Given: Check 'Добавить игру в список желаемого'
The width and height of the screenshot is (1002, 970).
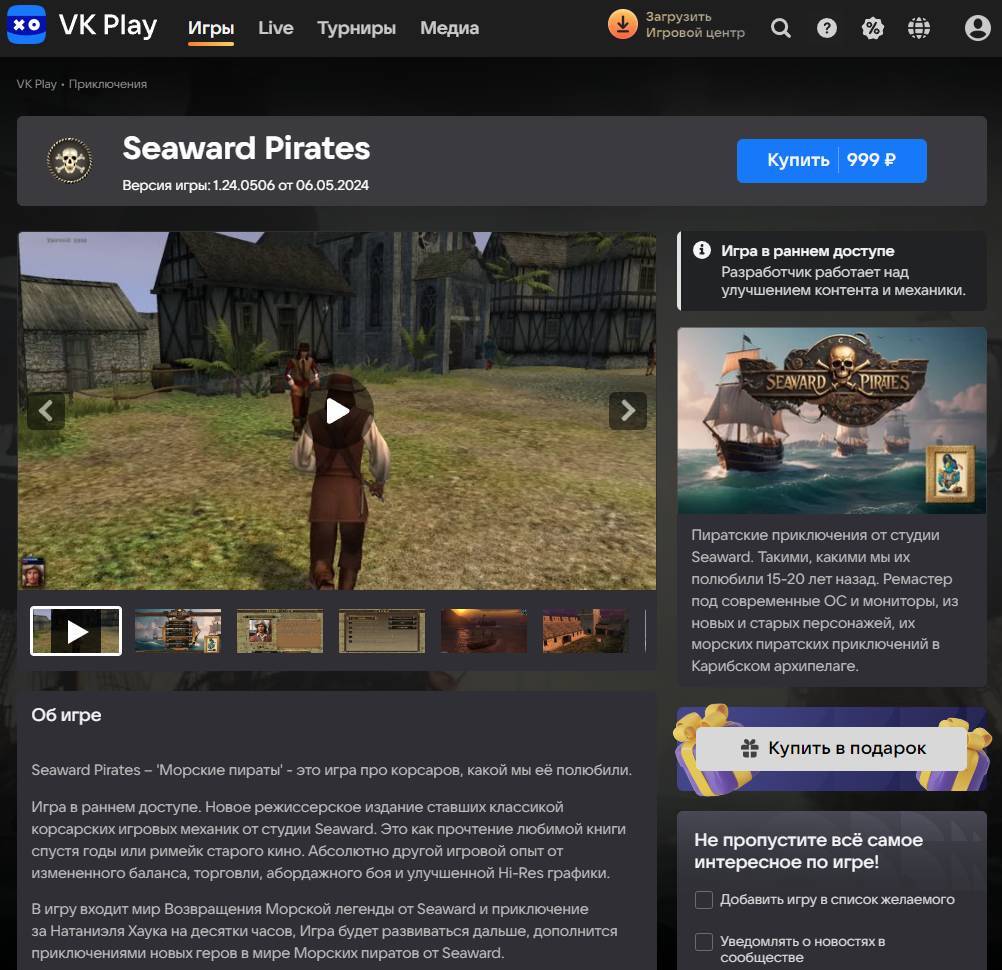Looking at the screenshot, I should click(704, 900).
